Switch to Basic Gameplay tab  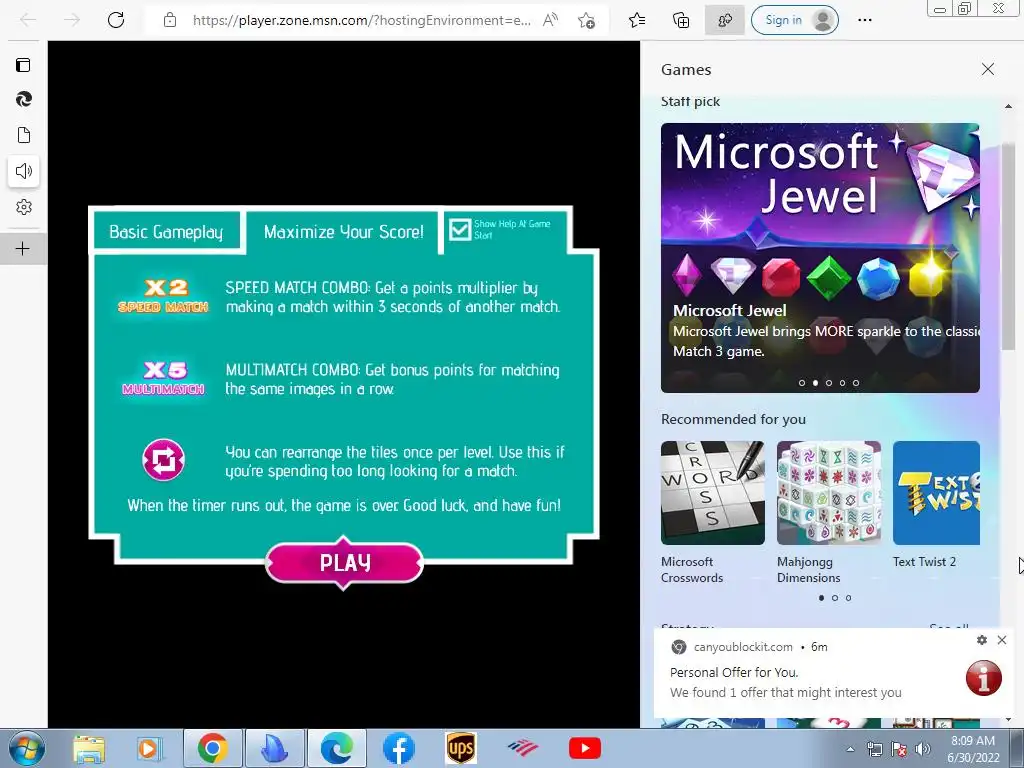pos(167,232)
